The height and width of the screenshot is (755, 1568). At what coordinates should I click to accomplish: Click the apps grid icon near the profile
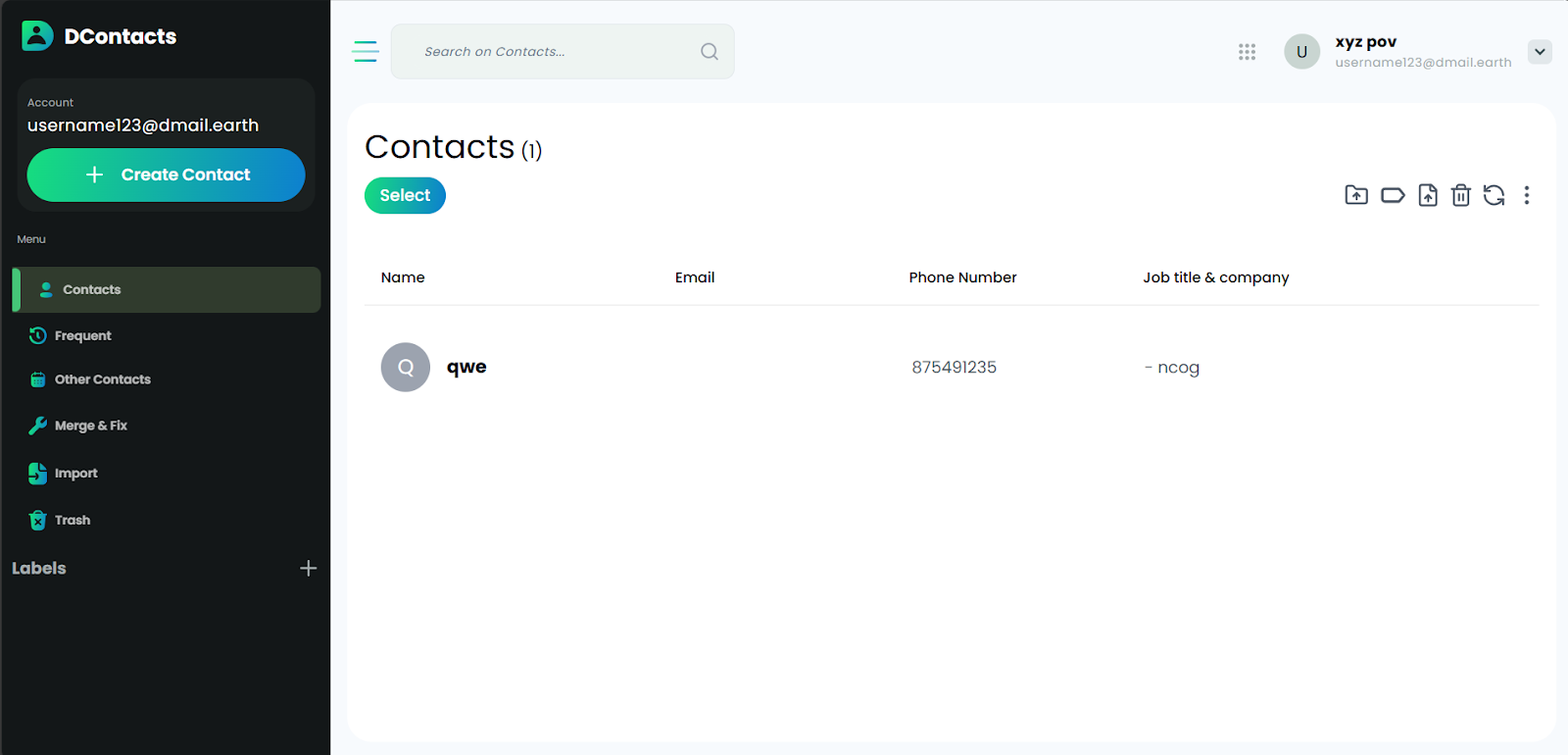(x=1247, y=51)
